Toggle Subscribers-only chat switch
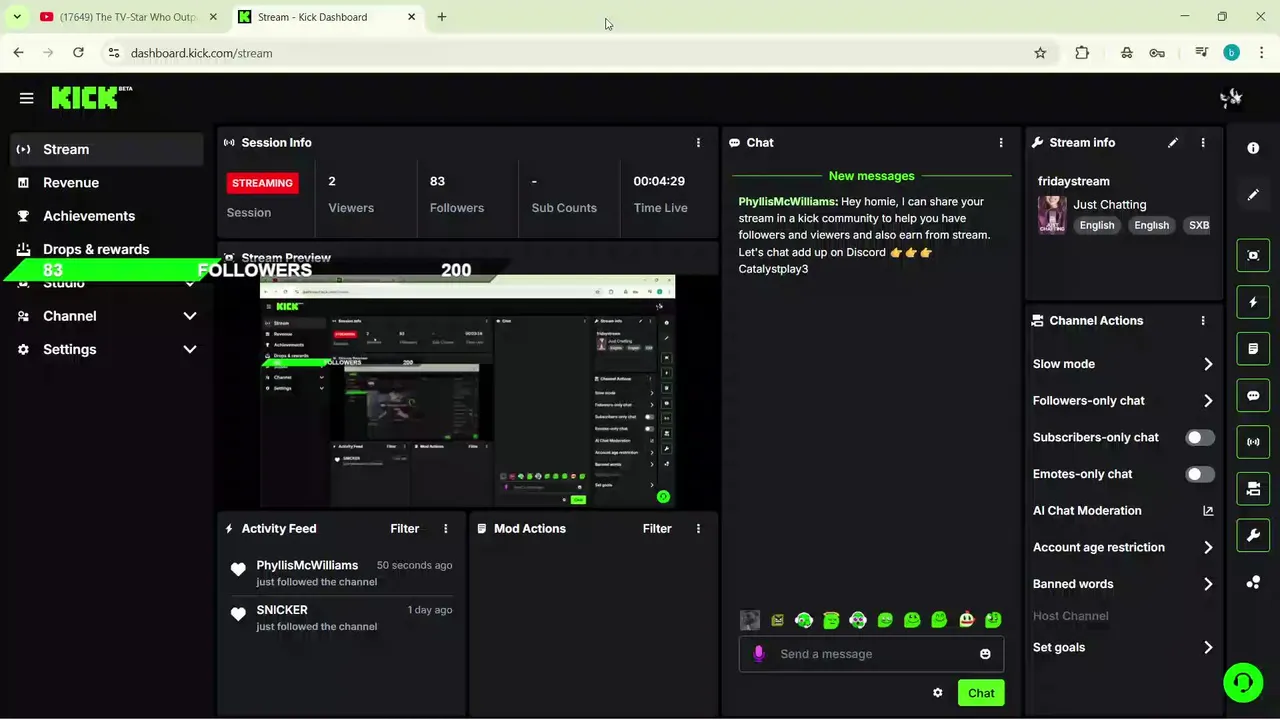Viewport: 1280px width, 720px height. (x=1200, y=437)
